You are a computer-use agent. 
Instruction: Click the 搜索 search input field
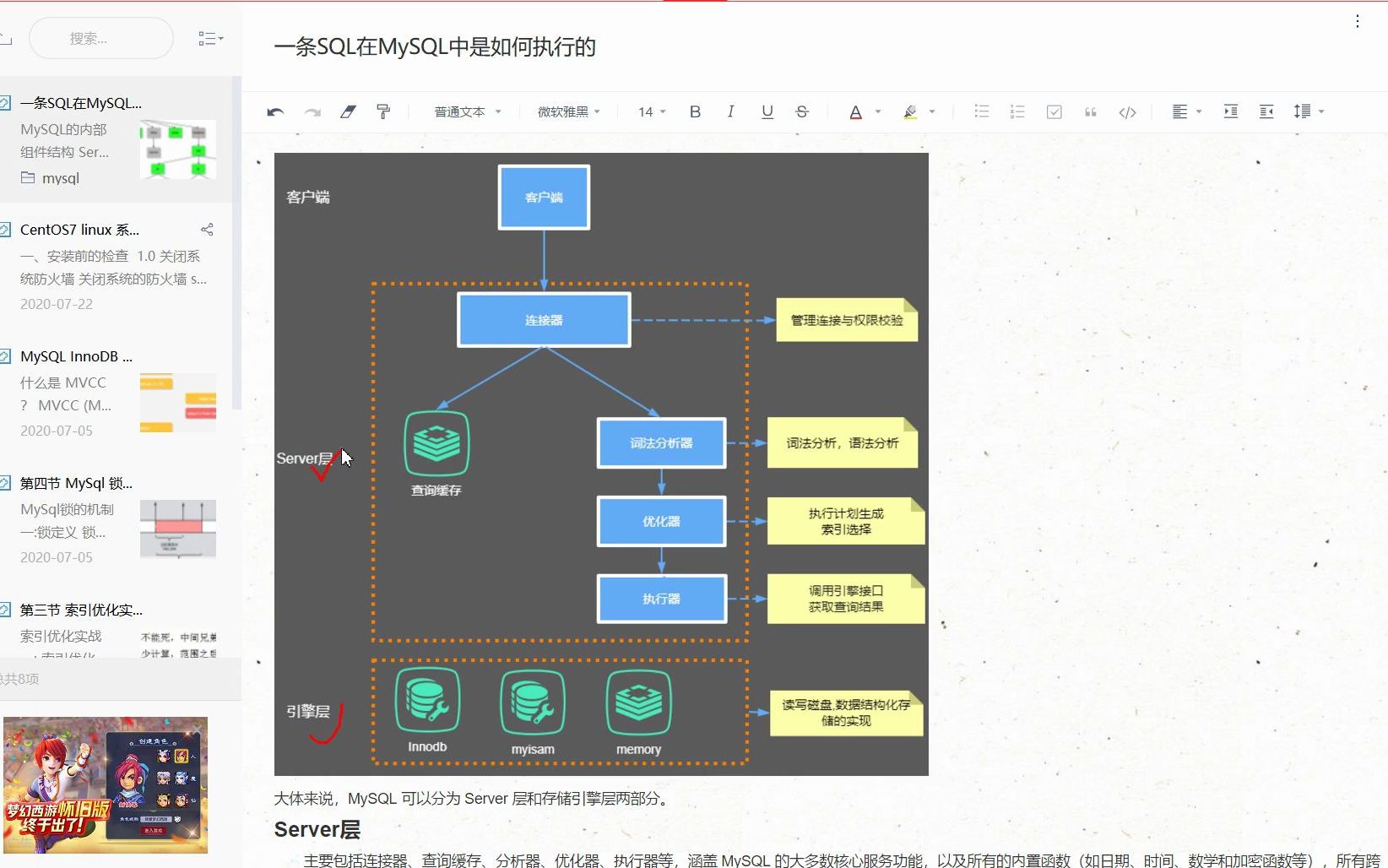[x=100, y=37]
